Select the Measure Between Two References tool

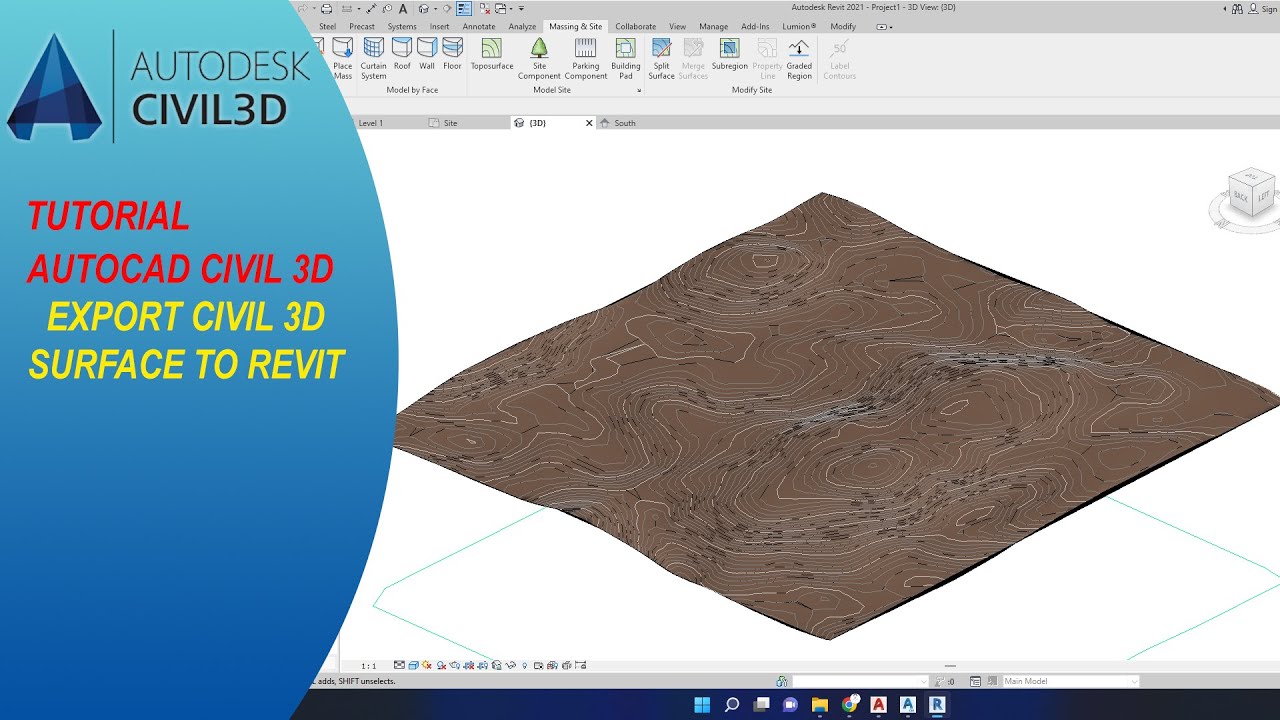[x=347, y=8]
